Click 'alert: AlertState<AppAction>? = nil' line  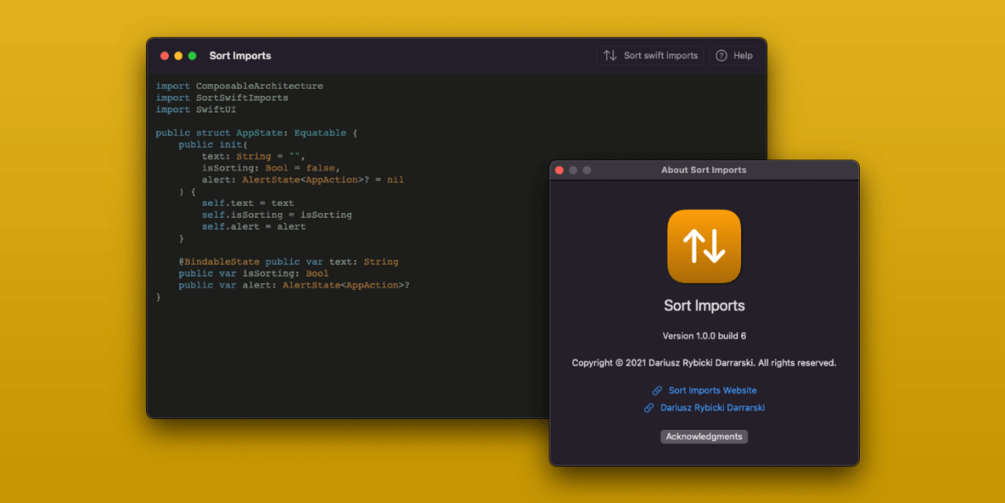point(303,179)
